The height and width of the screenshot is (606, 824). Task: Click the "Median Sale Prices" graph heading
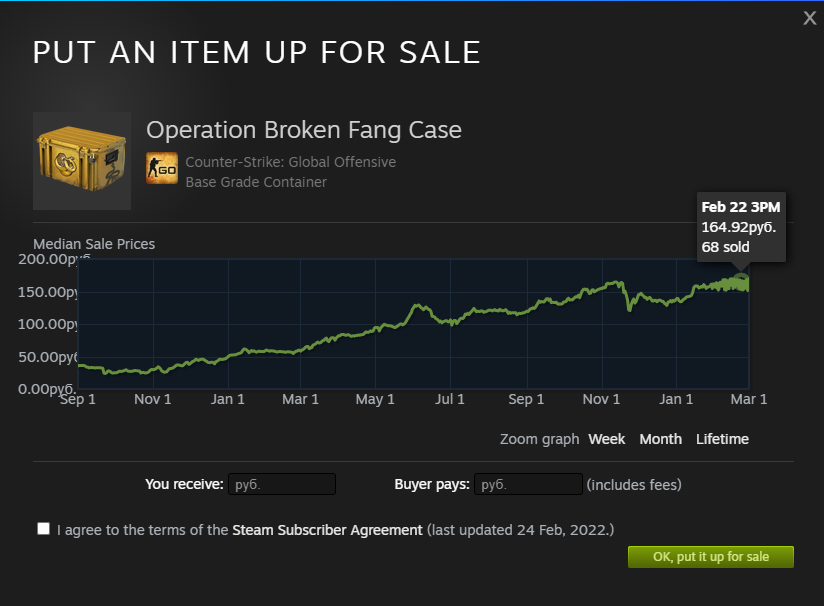(94, 244)
